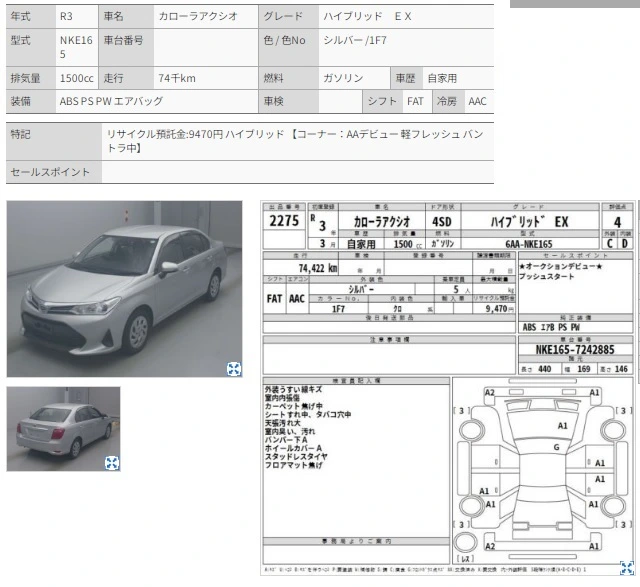Select the mileage value 74千km
Screen dimensions: 640x587
pyautogui.click(x=177, y=78)
